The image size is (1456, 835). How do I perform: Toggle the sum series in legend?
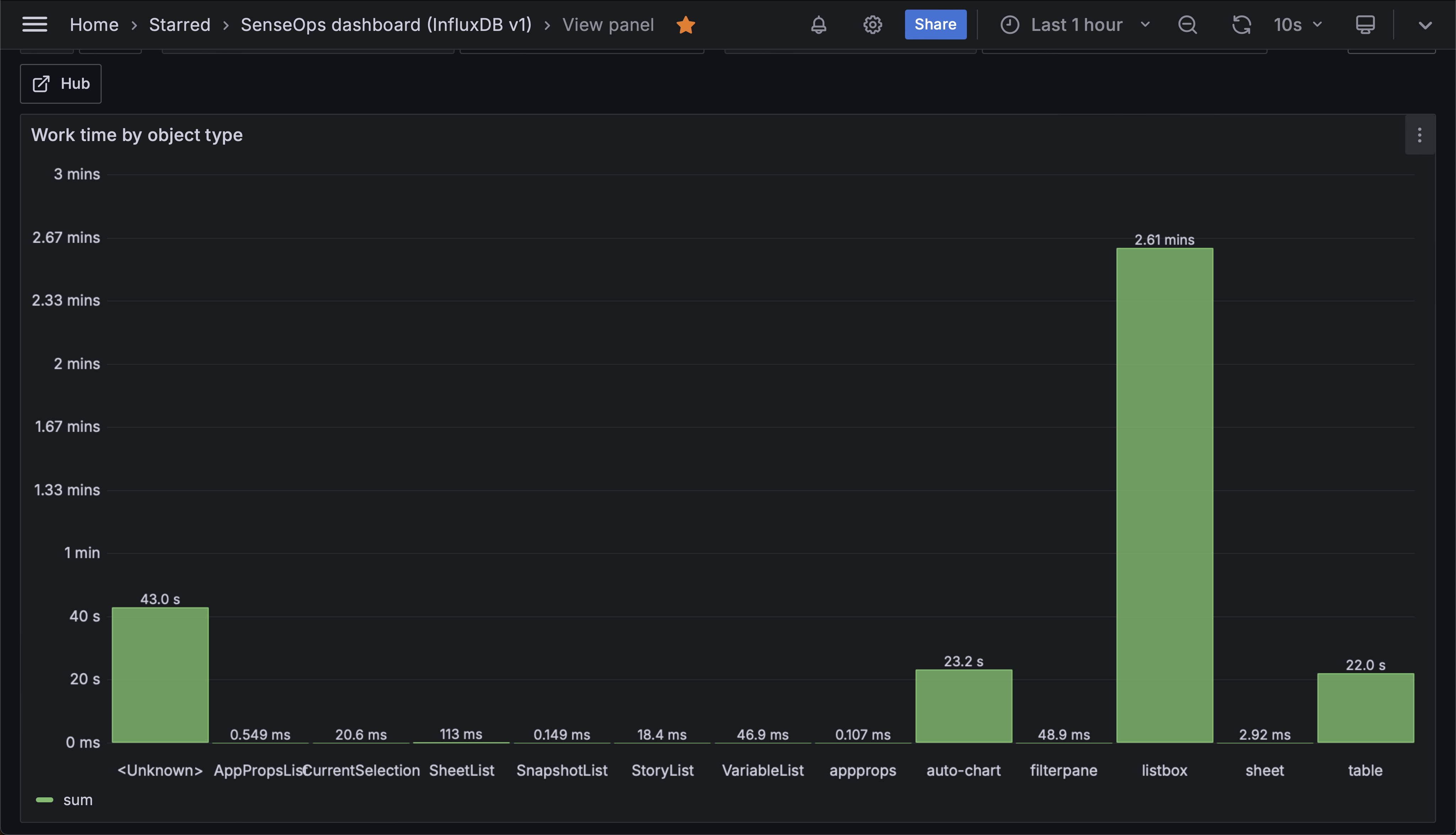pyautogui.click(x=78, y=800)
